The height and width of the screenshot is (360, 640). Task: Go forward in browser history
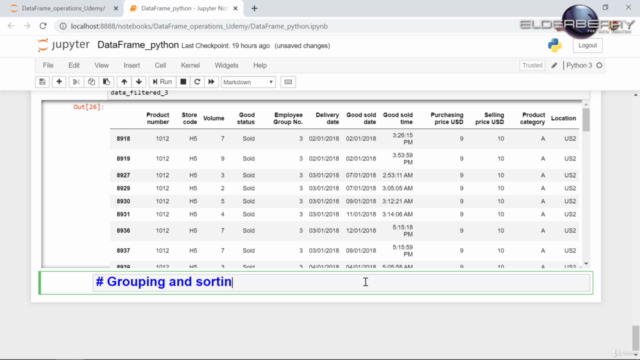(27, 26)
